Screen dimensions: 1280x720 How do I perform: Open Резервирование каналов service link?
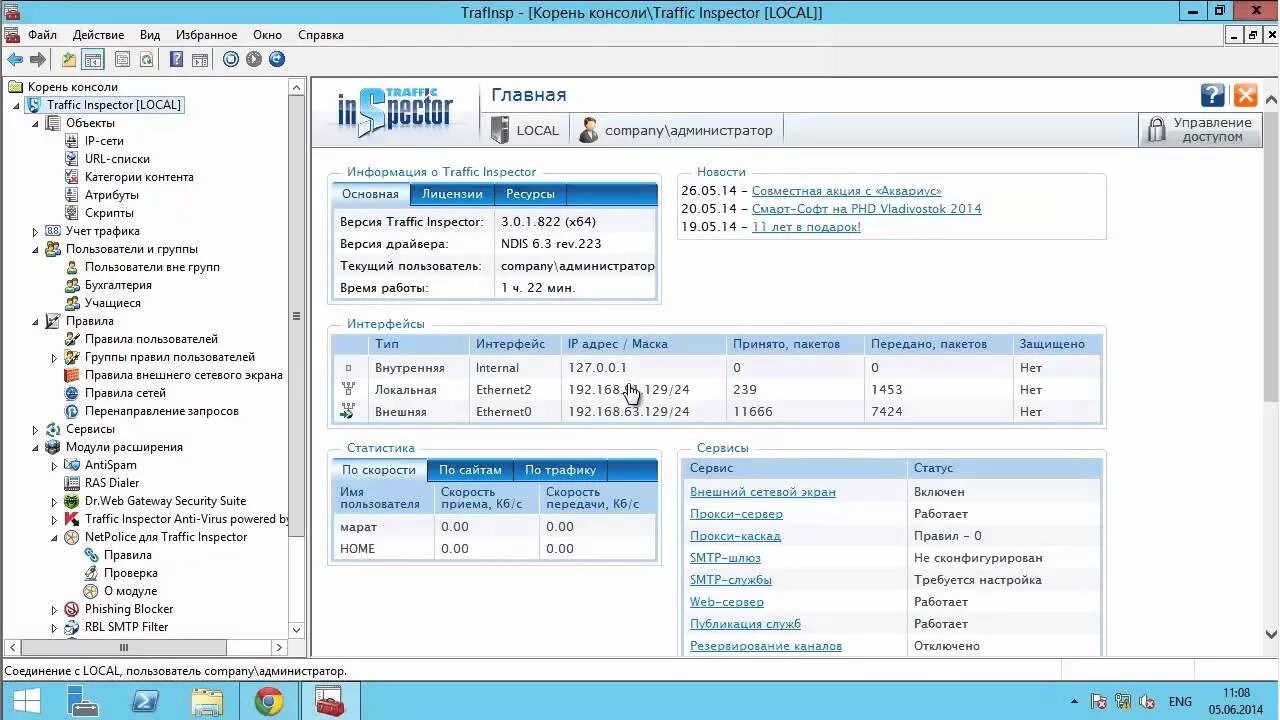(766, 646)
